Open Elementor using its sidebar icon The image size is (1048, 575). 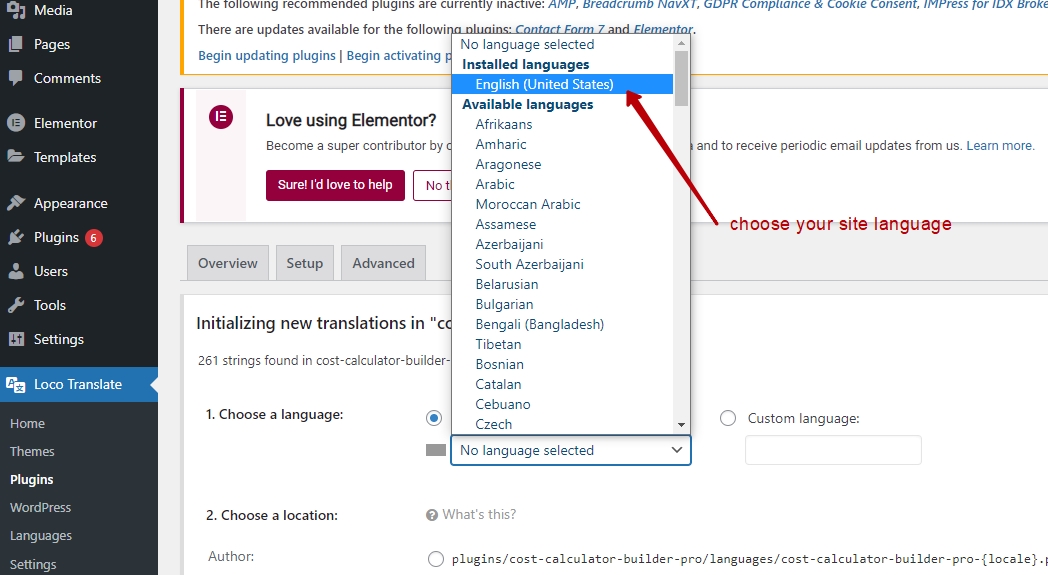coord(16,123)
